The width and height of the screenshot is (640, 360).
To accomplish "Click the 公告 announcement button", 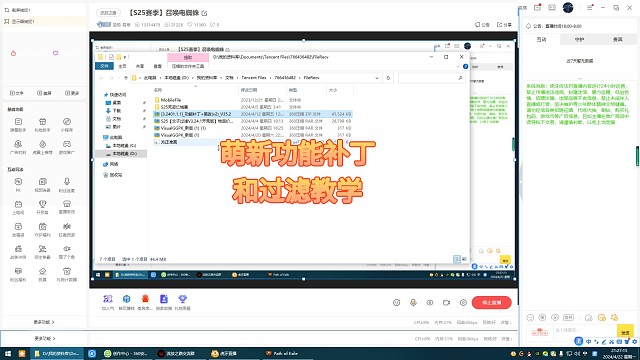I will click(x=482, y=25).
